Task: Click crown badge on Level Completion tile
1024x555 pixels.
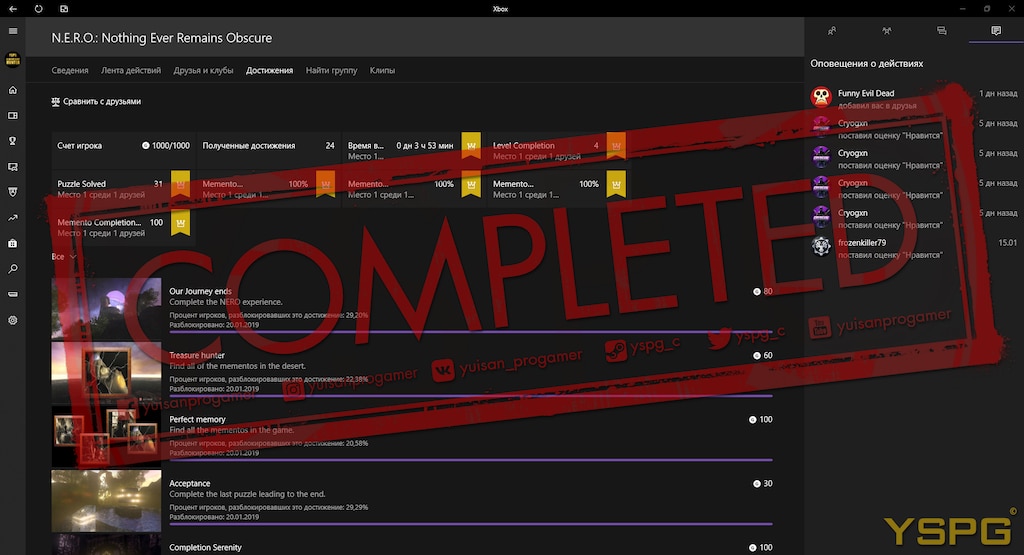Action: pyautogui.click(x=616, y=146)
